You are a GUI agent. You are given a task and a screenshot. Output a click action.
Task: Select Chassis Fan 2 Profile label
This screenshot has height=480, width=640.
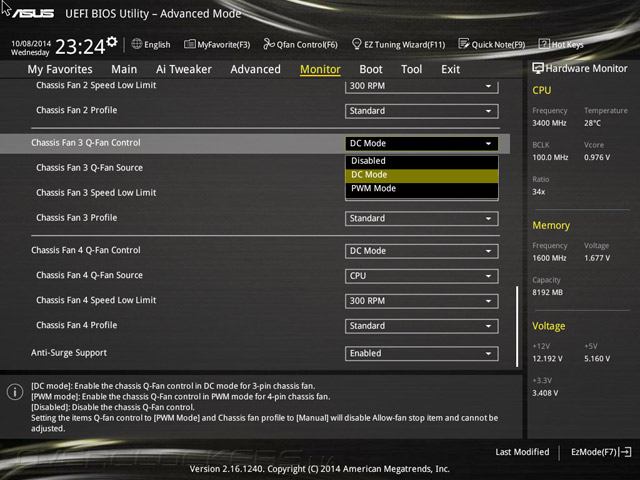76,110
